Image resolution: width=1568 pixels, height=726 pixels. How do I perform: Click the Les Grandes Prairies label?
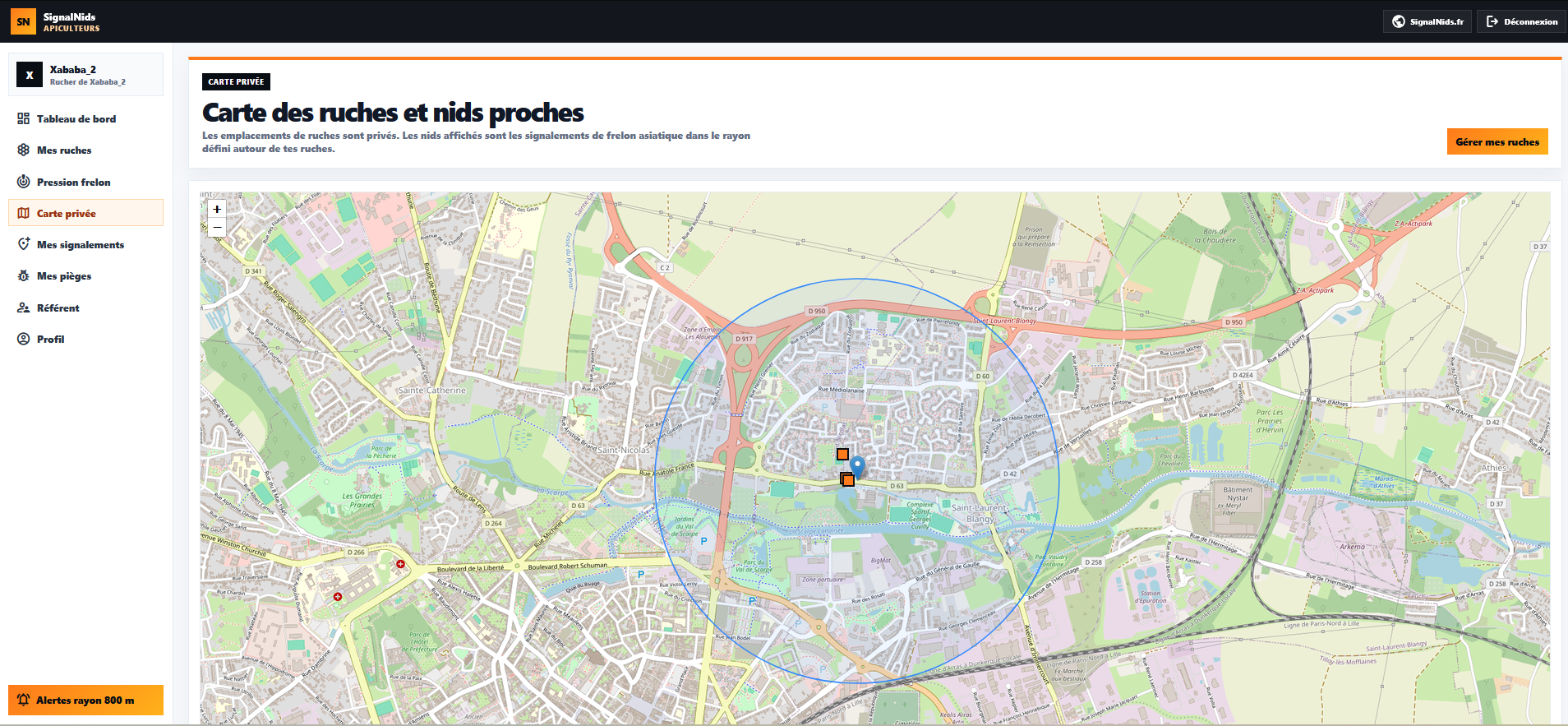click(x=362, y=501)
